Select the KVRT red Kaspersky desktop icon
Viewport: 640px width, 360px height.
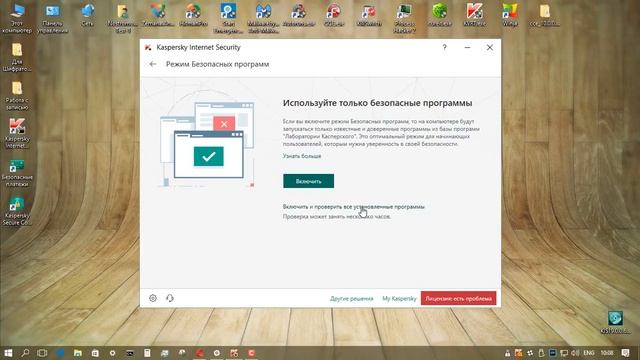pos(475,16)
